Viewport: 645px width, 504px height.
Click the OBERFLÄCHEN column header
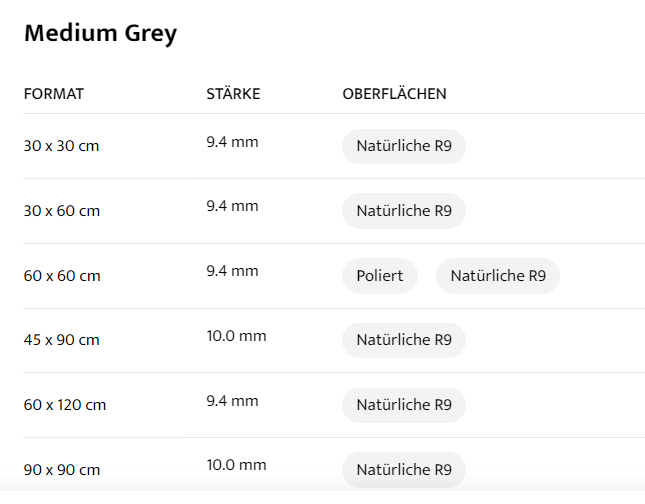coord(394,94)
